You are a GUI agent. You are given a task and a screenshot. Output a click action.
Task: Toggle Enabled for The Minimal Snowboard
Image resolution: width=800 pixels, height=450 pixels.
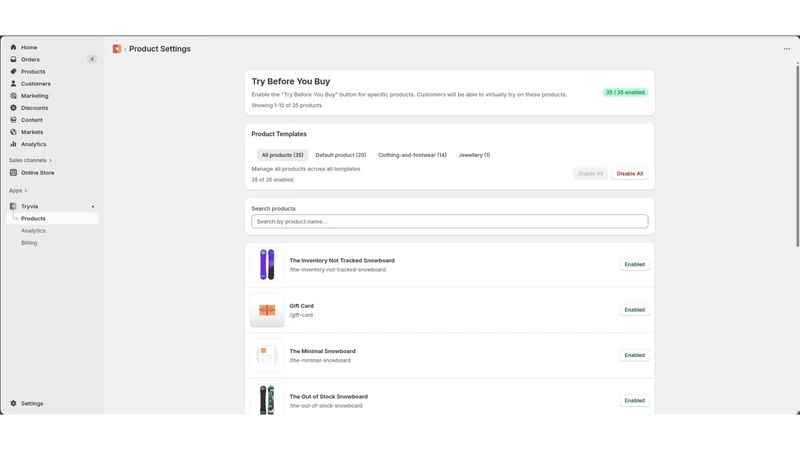[635, 355]
